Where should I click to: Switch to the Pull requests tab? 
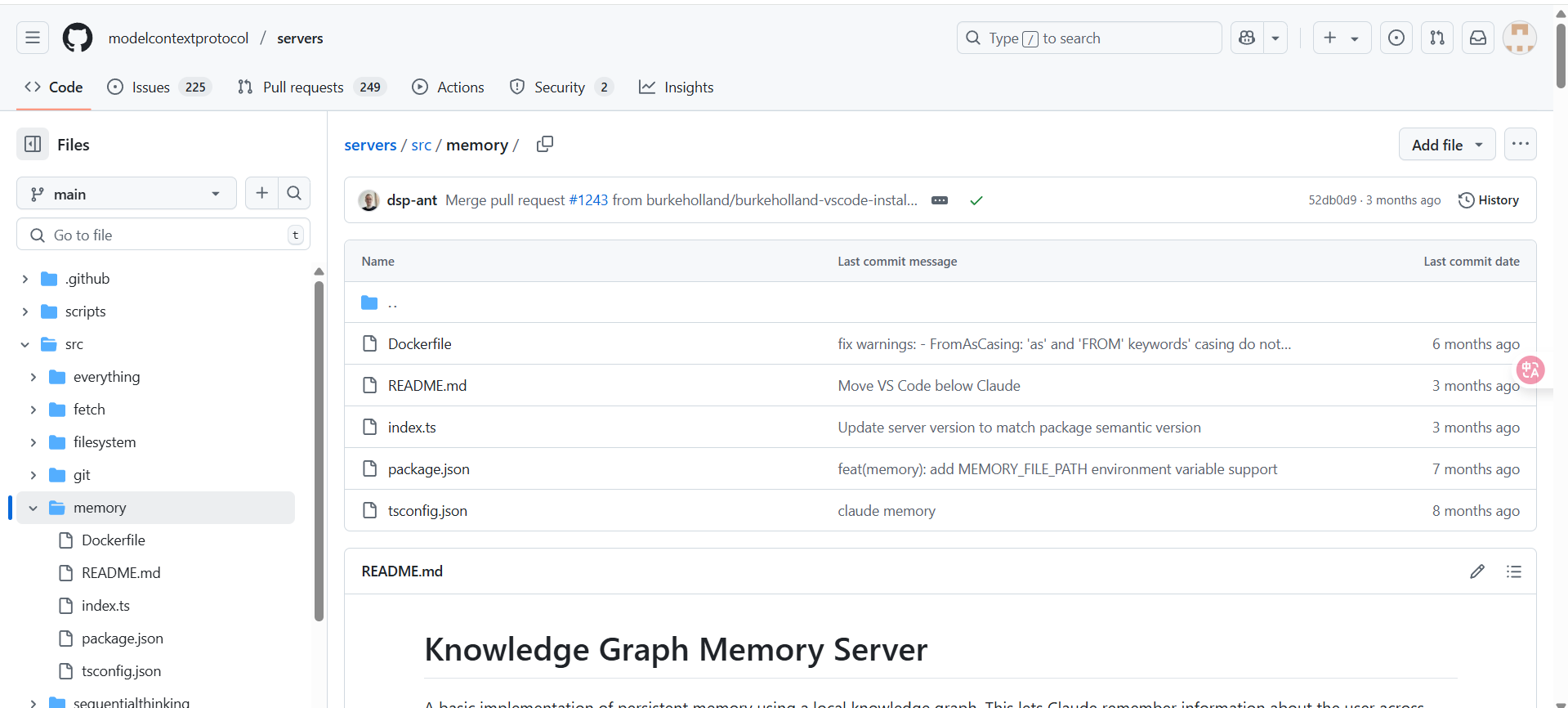click(x=312, y=87)
